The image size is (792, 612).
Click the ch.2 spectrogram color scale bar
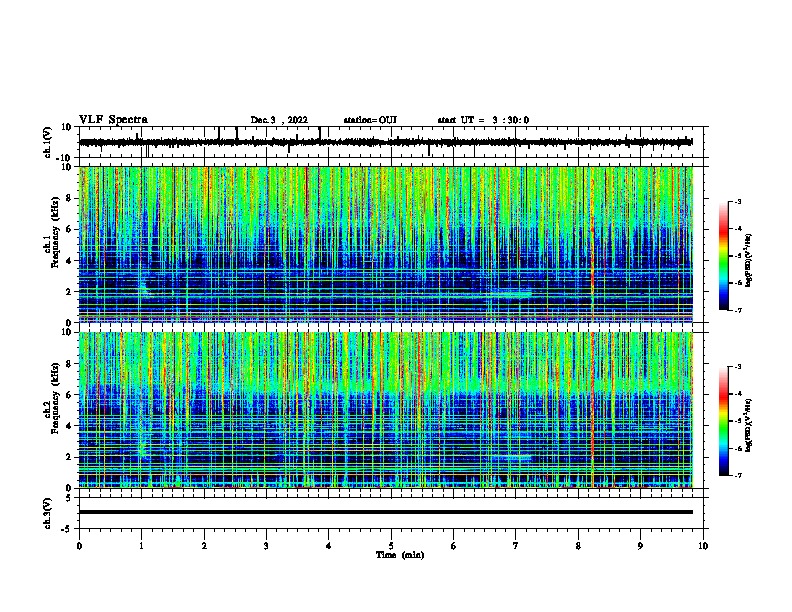click(x=724, y=421)
